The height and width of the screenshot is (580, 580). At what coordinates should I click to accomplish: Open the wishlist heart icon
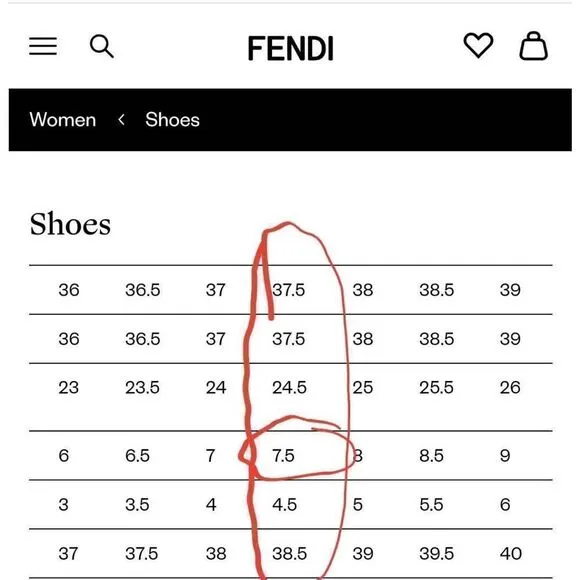(x=478, y=45)
